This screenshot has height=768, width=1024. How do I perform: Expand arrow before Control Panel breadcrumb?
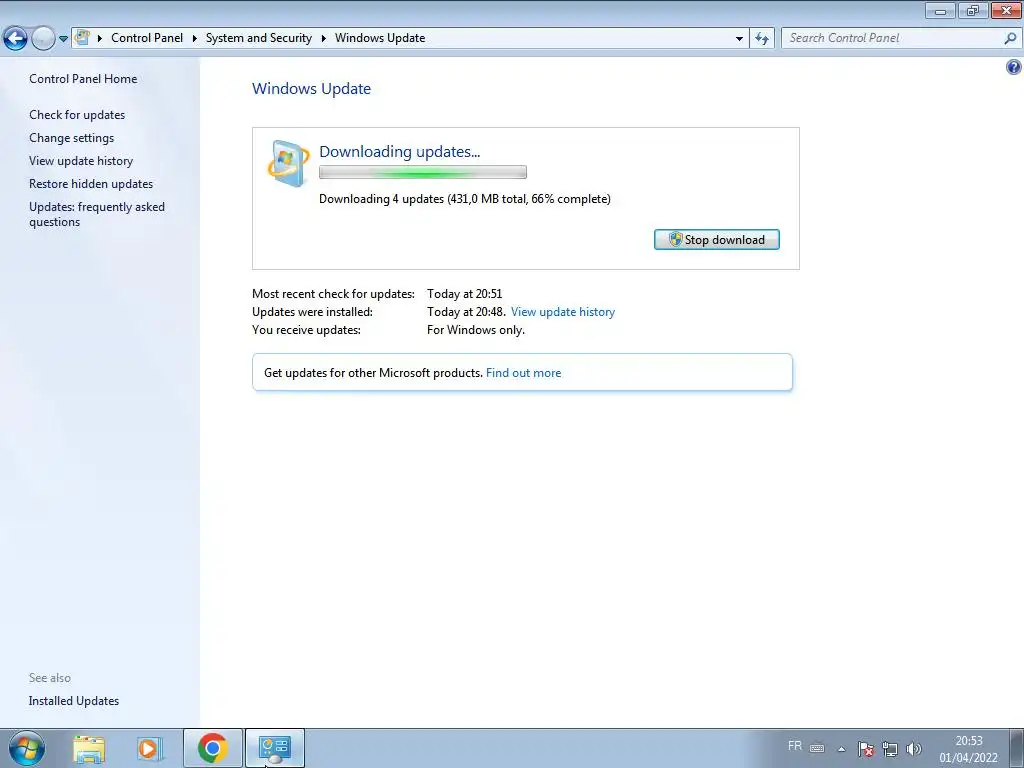pyautogui.click(x=100, y=39)
